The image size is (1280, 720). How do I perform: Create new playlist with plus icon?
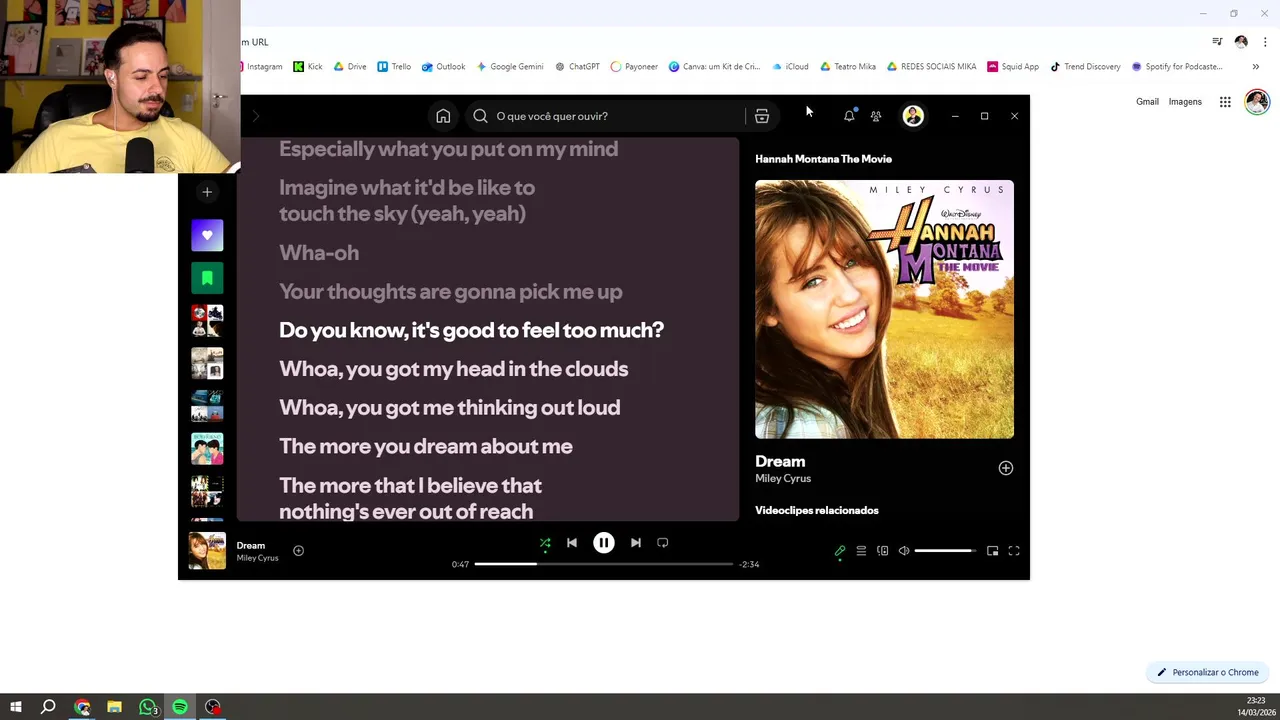click(x=207, y=192)
